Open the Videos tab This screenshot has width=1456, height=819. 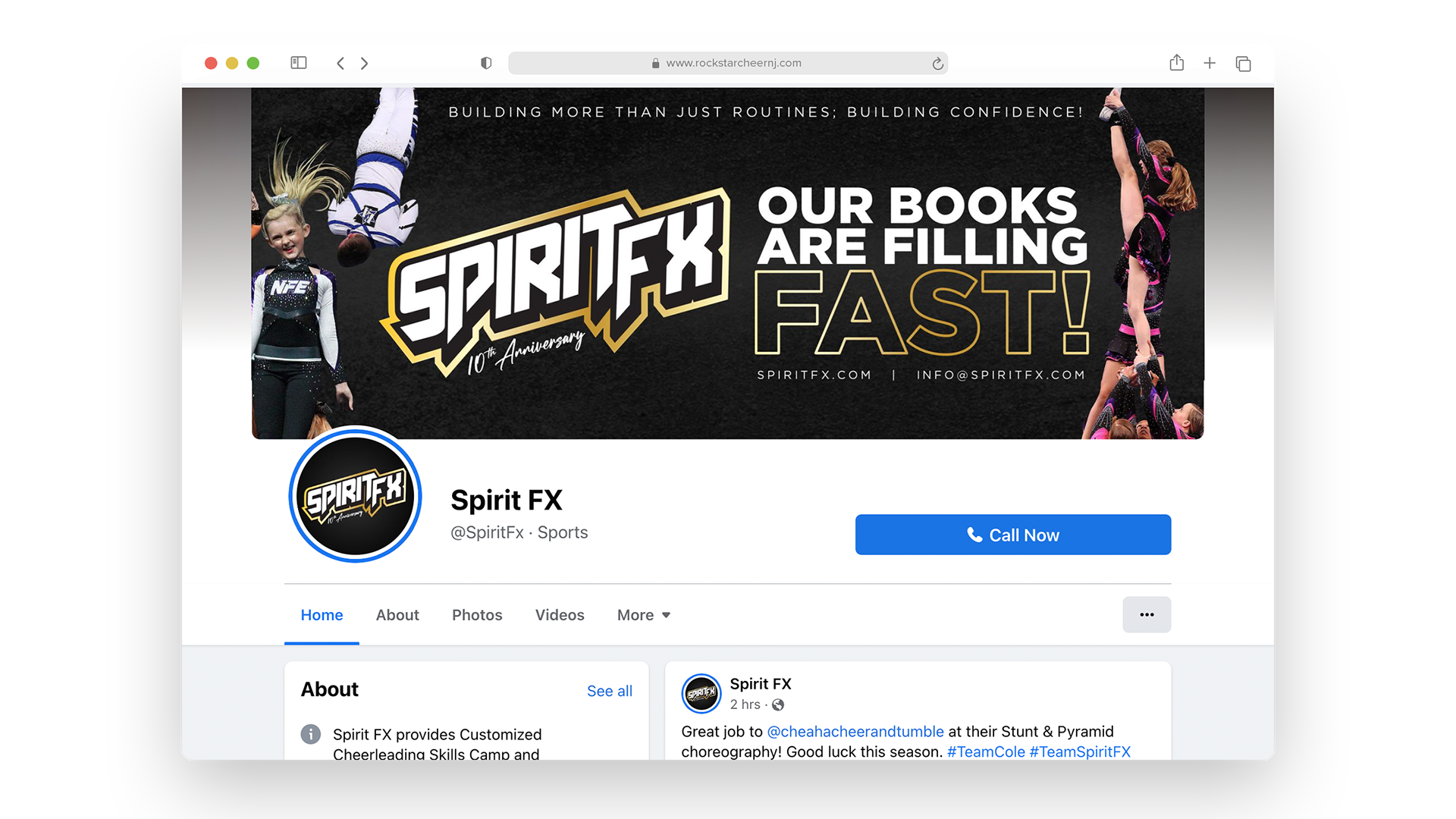560,615
